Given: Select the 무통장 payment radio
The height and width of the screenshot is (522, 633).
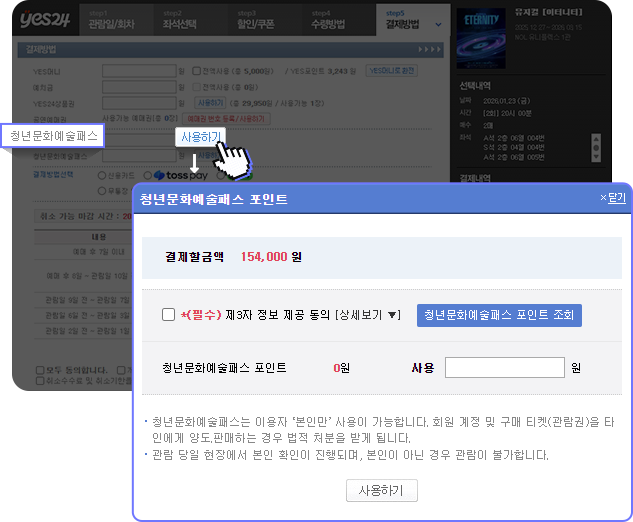Looking at the screenshot, I should click(x=102, y=191).
